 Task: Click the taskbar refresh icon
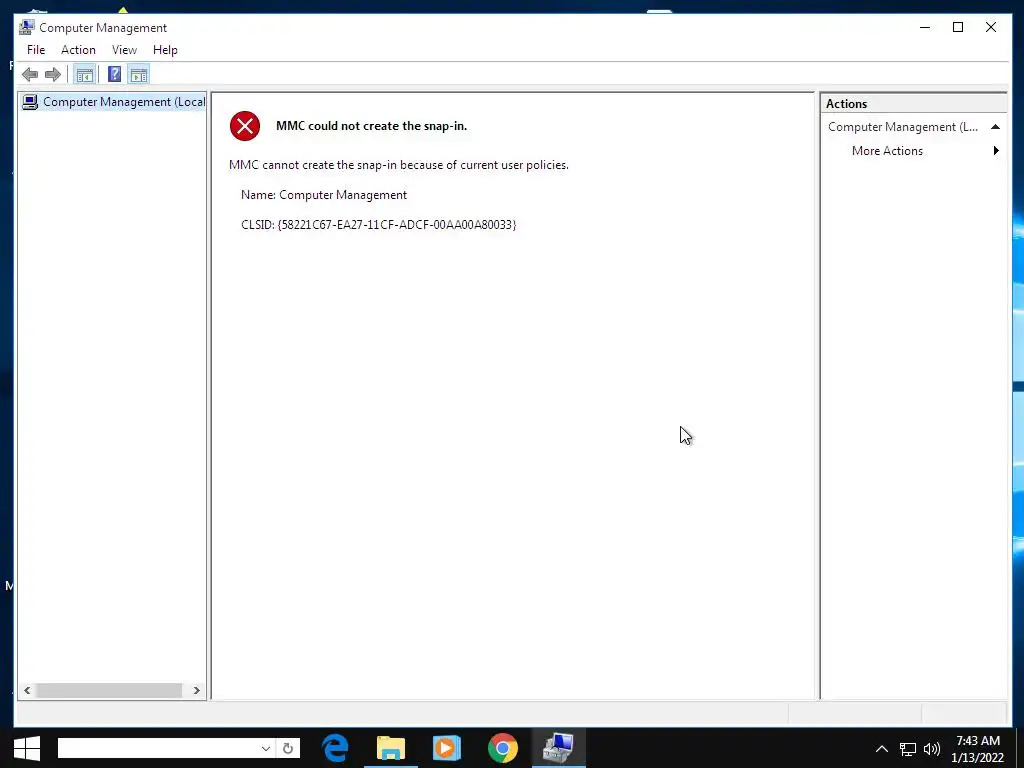point(288,748)
